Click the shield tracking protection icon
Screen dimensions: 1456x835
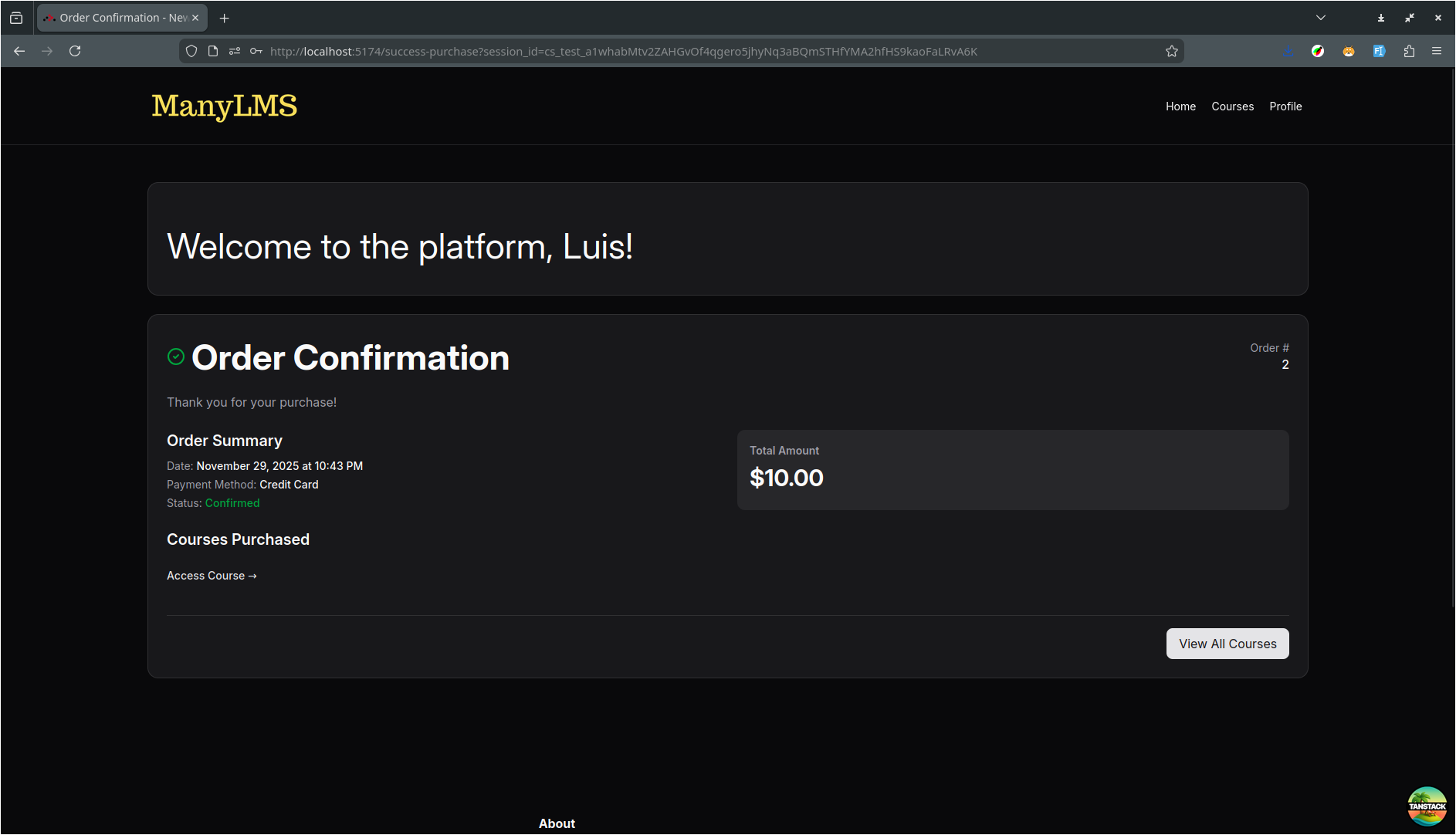(191, 51)
